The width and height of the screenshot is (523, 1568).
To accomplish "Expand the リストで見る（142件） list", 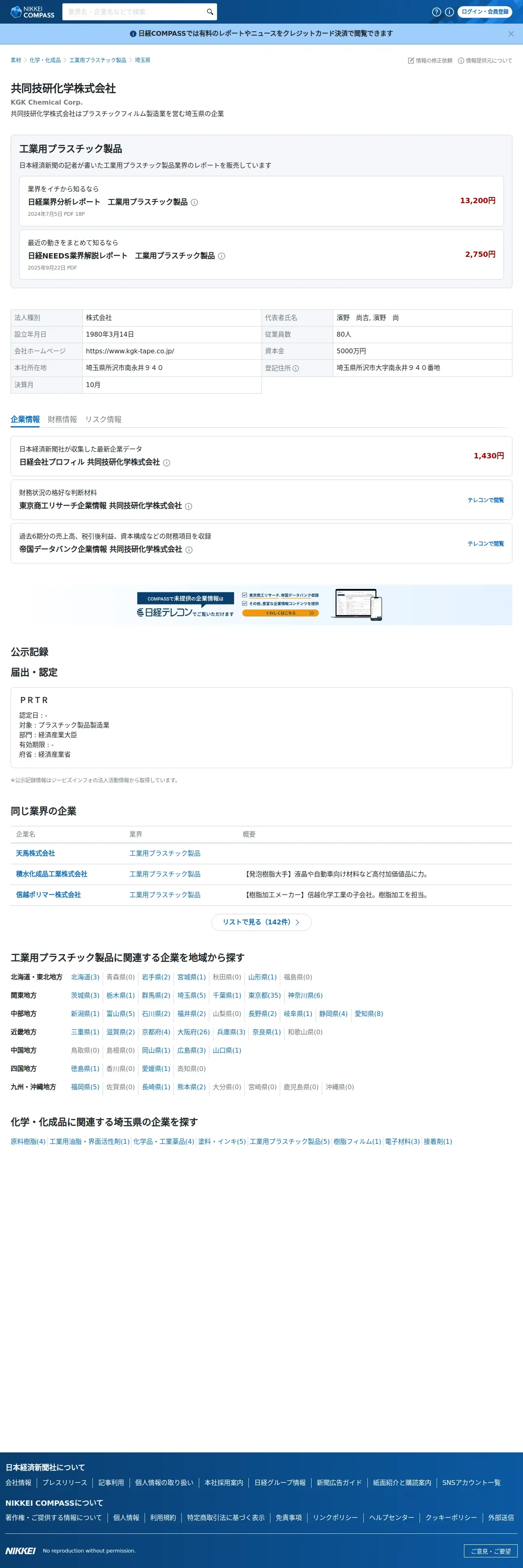I will point(261,922).
